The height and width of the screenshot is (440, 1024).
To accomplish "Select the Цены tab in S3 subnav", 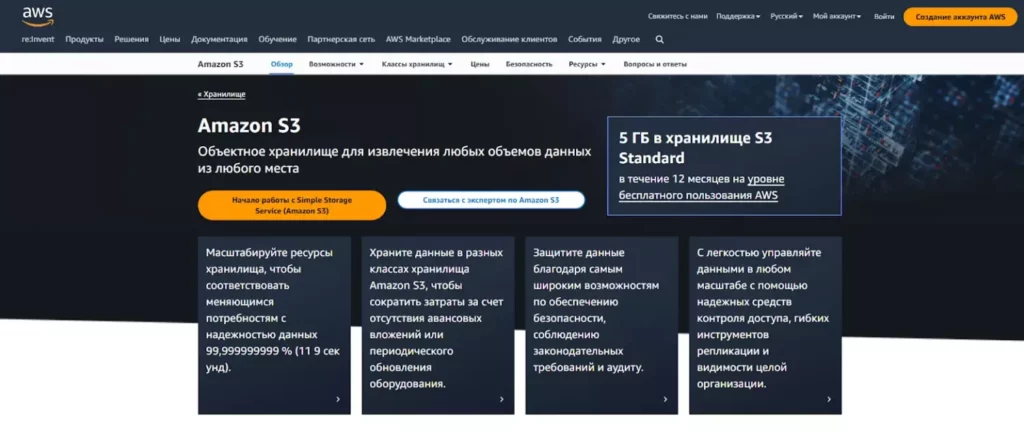I will pyautogui.click(x=480, y=64).
